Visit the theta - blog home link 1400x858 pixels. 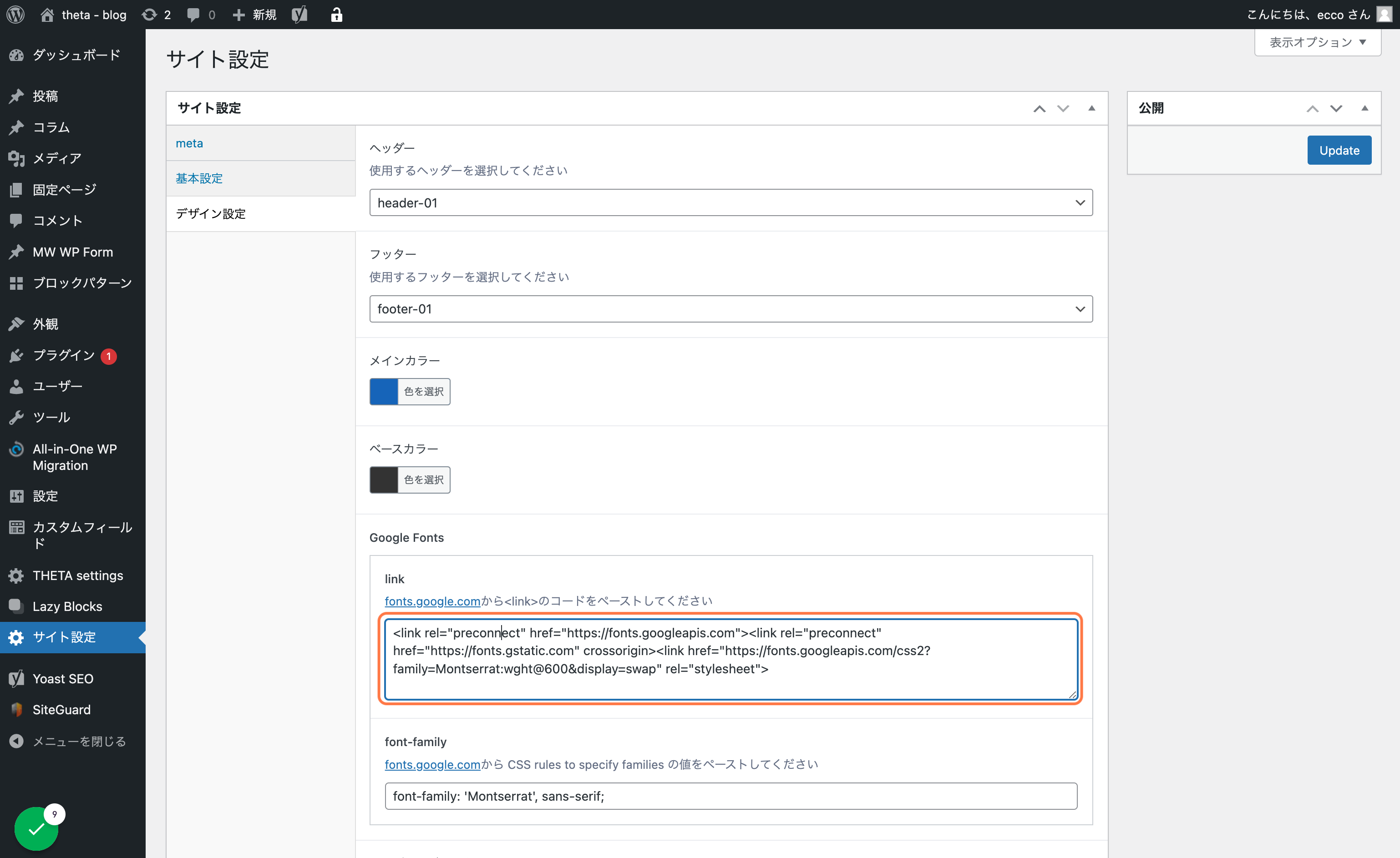tap(84, 14)
